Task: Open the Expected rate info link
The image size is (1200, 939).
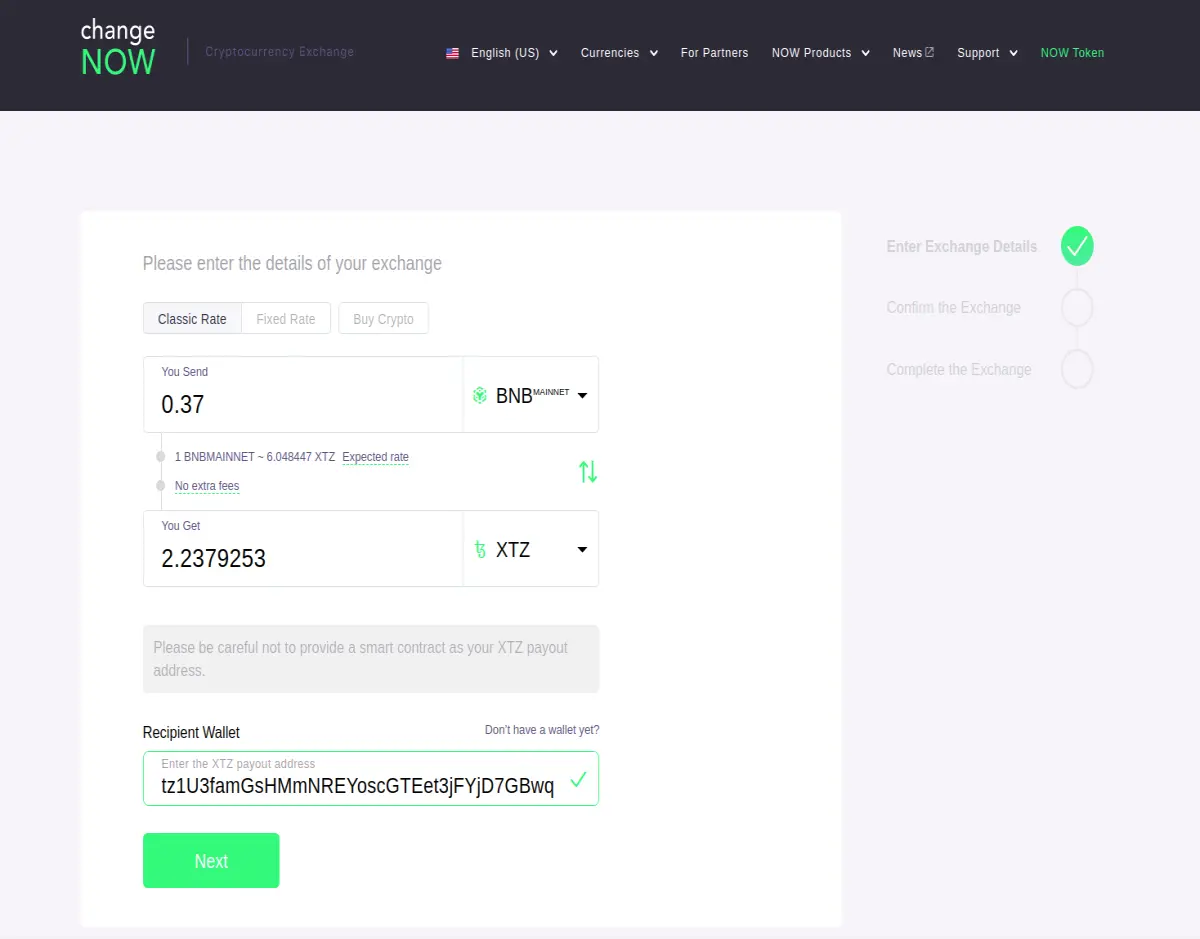Action: point(375,457)
